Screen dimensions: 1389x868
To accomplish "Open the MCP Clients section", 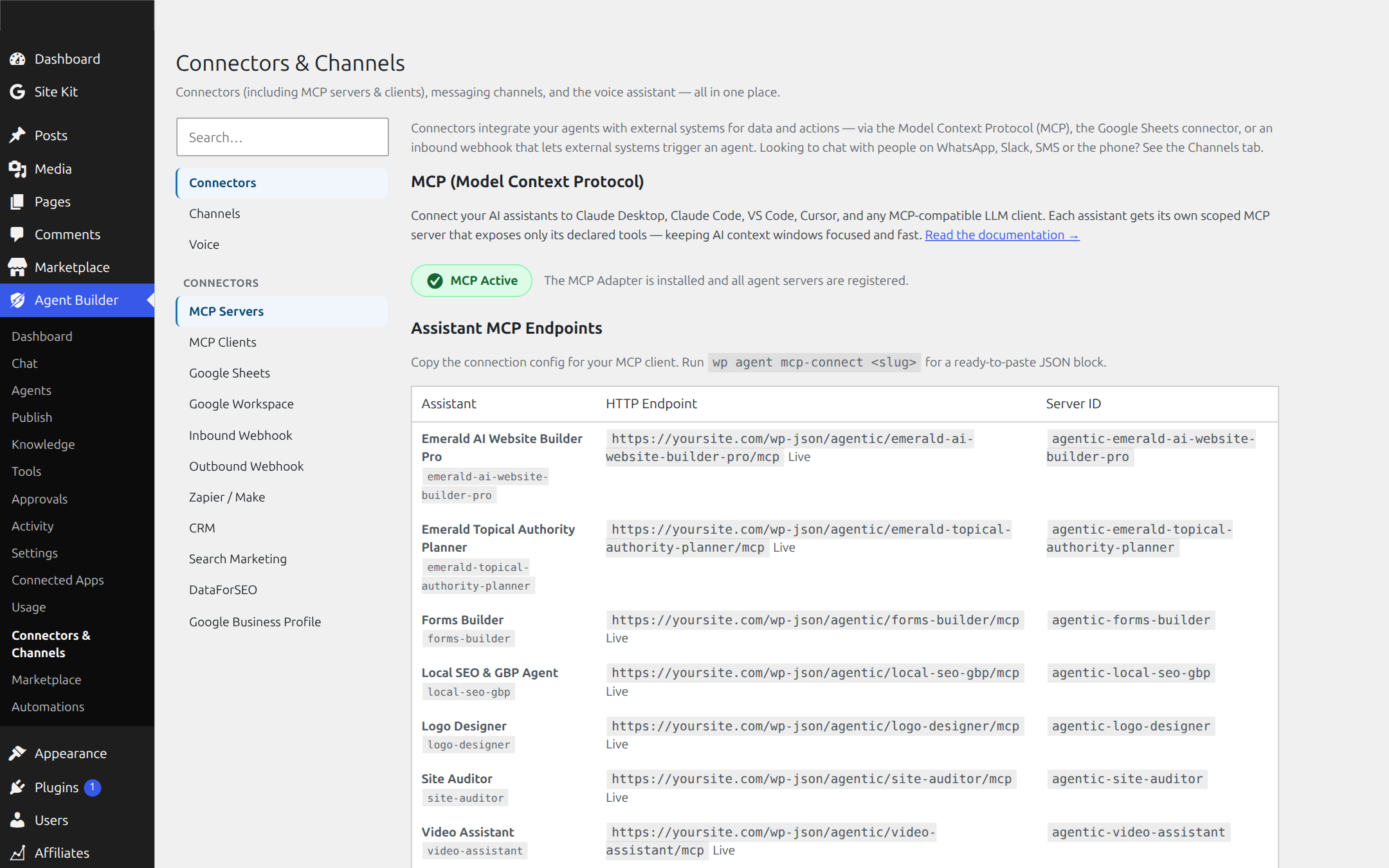I will coord(282,343).
